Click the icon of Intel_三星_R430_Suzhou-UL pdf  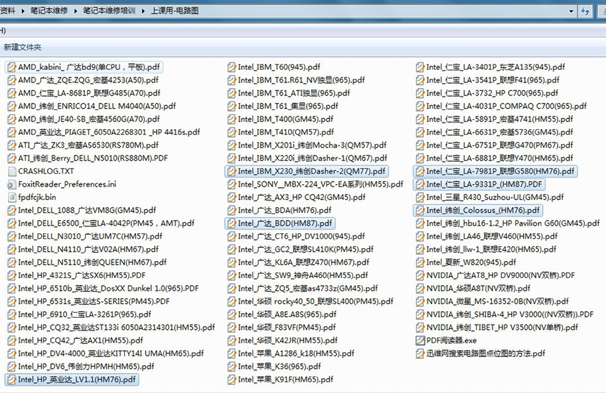(420, 197)
